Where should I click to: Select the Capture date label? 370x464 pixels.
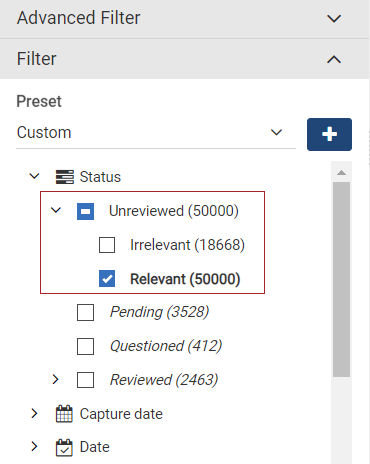click(121, 414)
